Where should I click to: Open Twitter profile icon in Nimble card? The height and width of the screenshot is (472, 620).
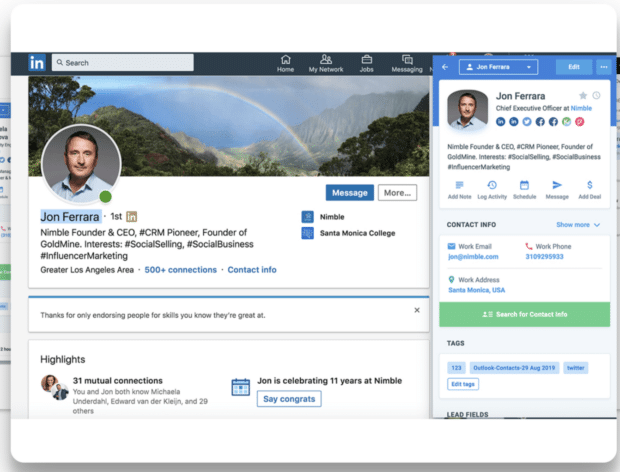point(527,122)
